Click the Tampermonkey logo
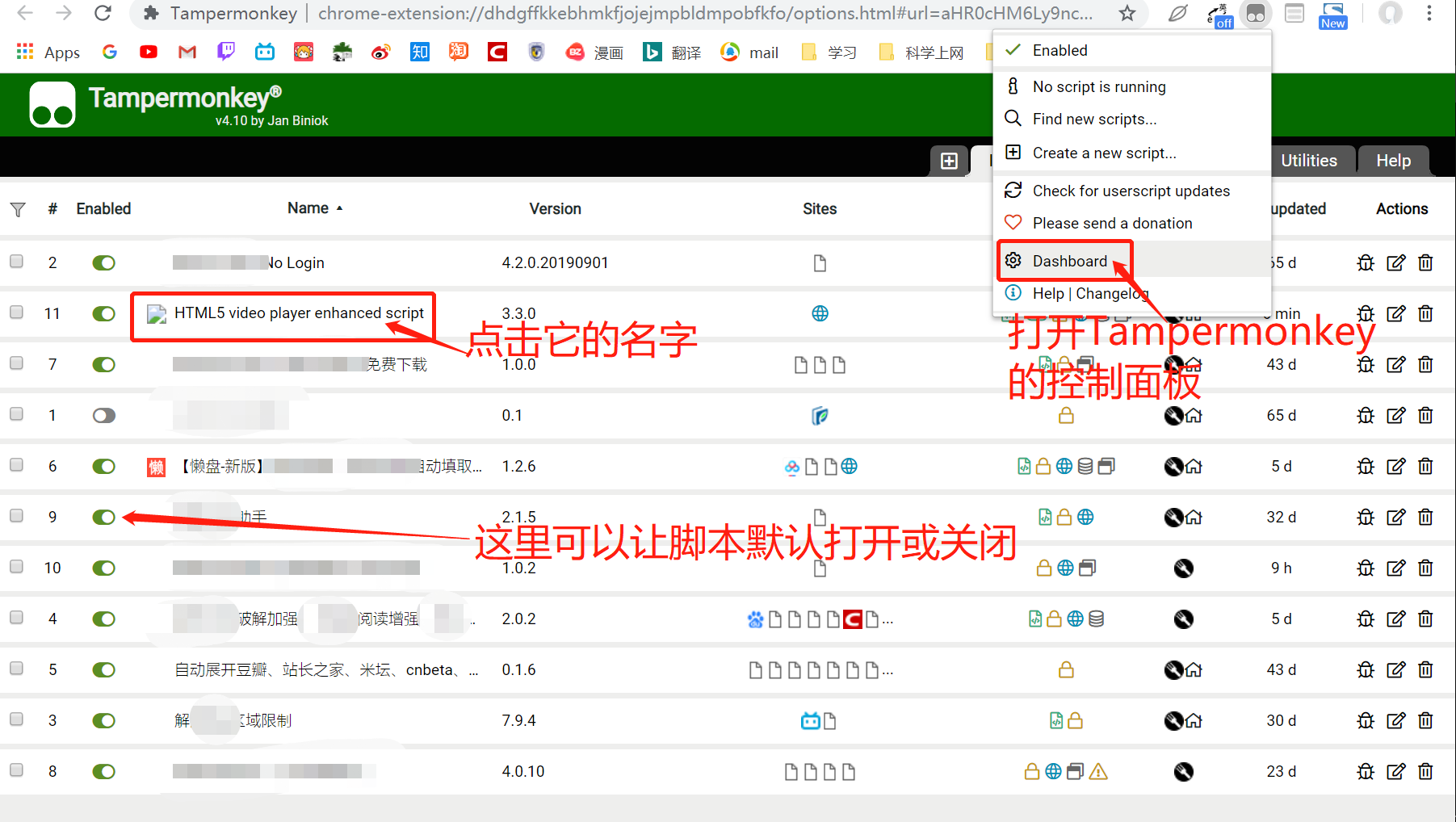The image size is (1456, 822). pyautogui.click(x=52, y=104)
